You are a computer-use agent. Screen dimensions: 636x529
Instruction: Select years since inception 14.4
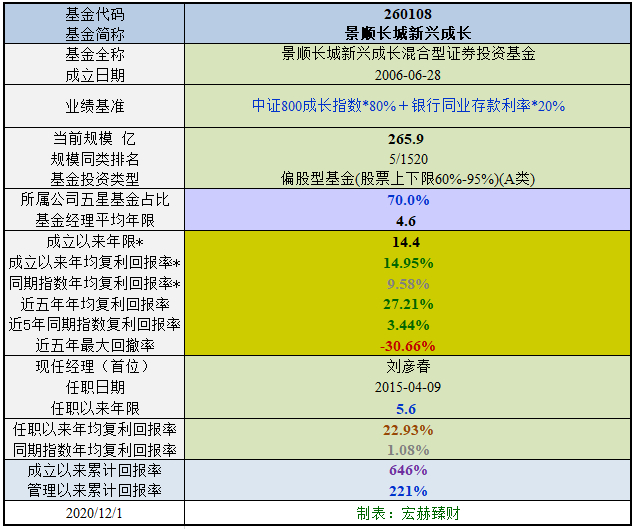tap(406, 242)
